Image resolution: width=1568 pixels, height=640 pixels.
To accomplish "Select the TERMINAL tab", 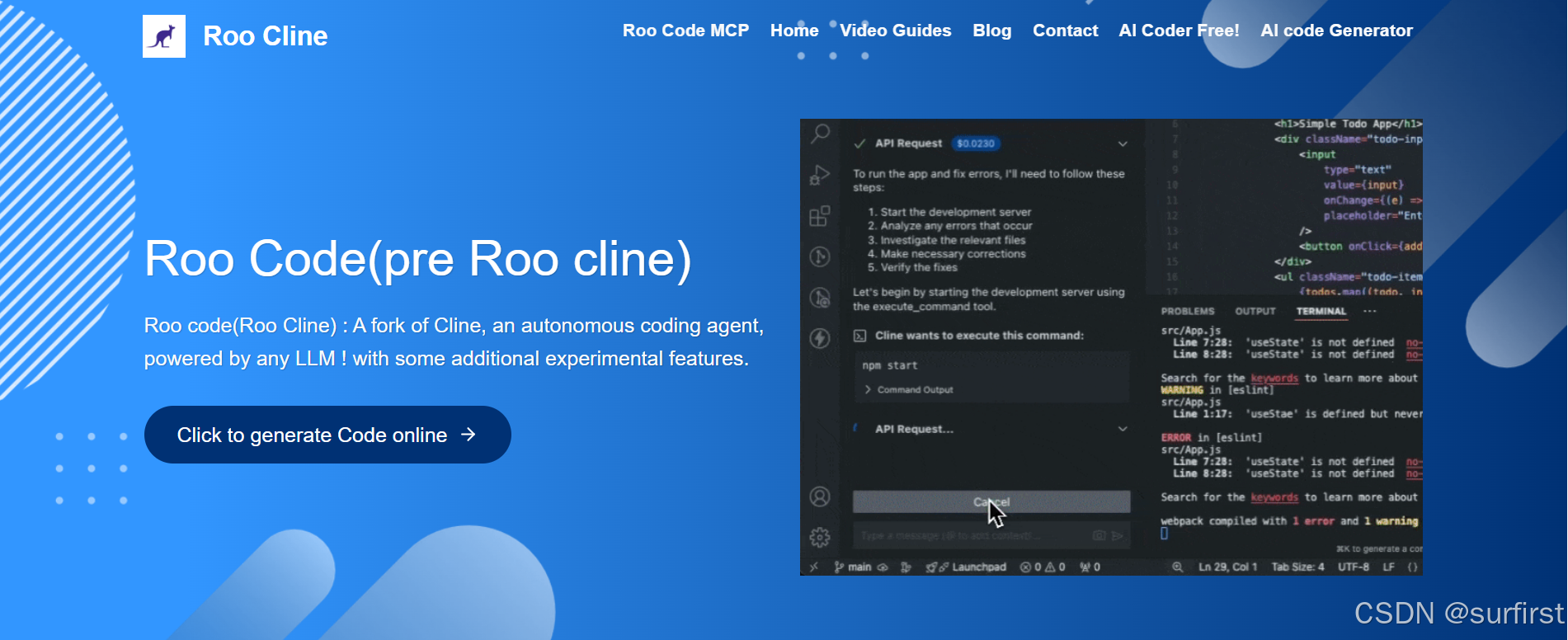I will point(1321,312).
